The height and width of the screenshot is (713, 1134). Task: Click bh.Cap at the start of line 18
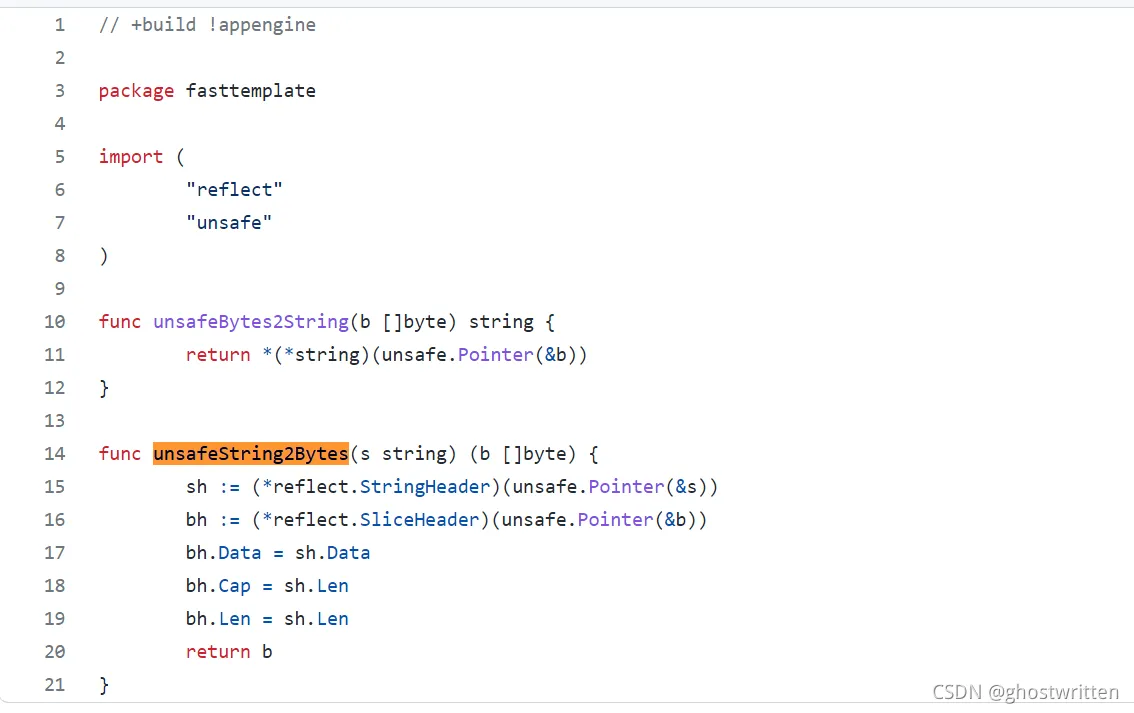coord(218,586)
